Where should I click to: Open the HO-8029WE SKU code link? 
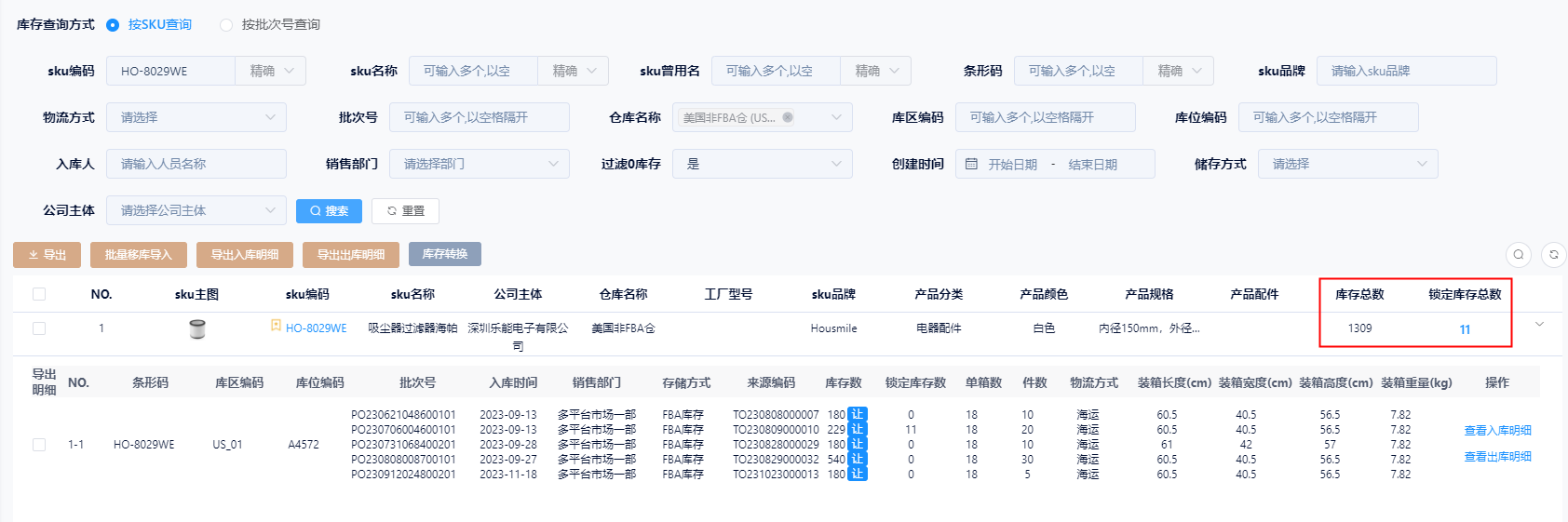pyautogui.click(x=316, y=328)
